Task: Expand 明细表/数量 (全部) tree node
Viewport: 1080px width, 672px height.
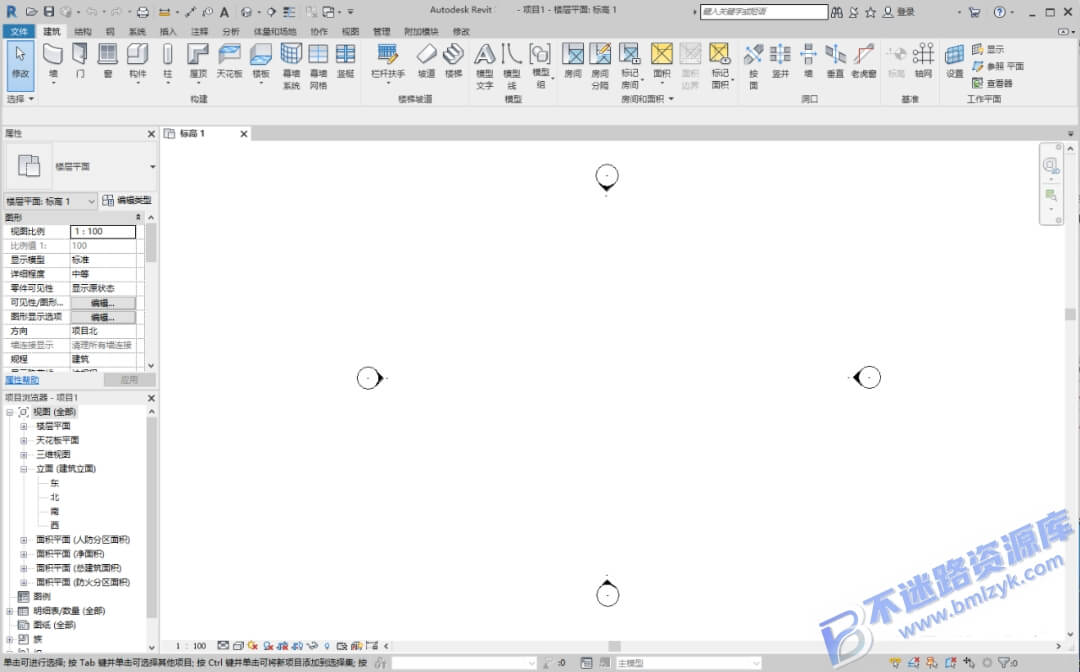Action: 10,611
